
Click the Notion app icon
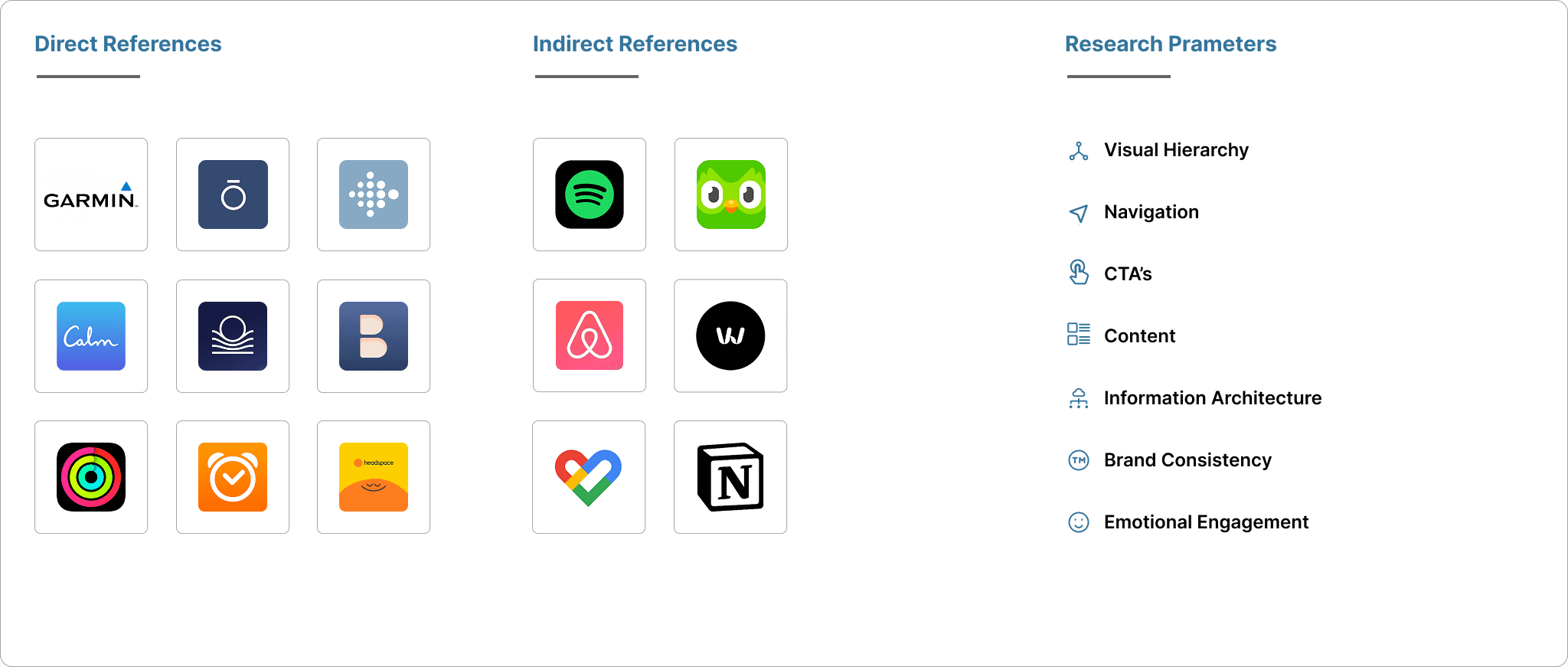730,477
